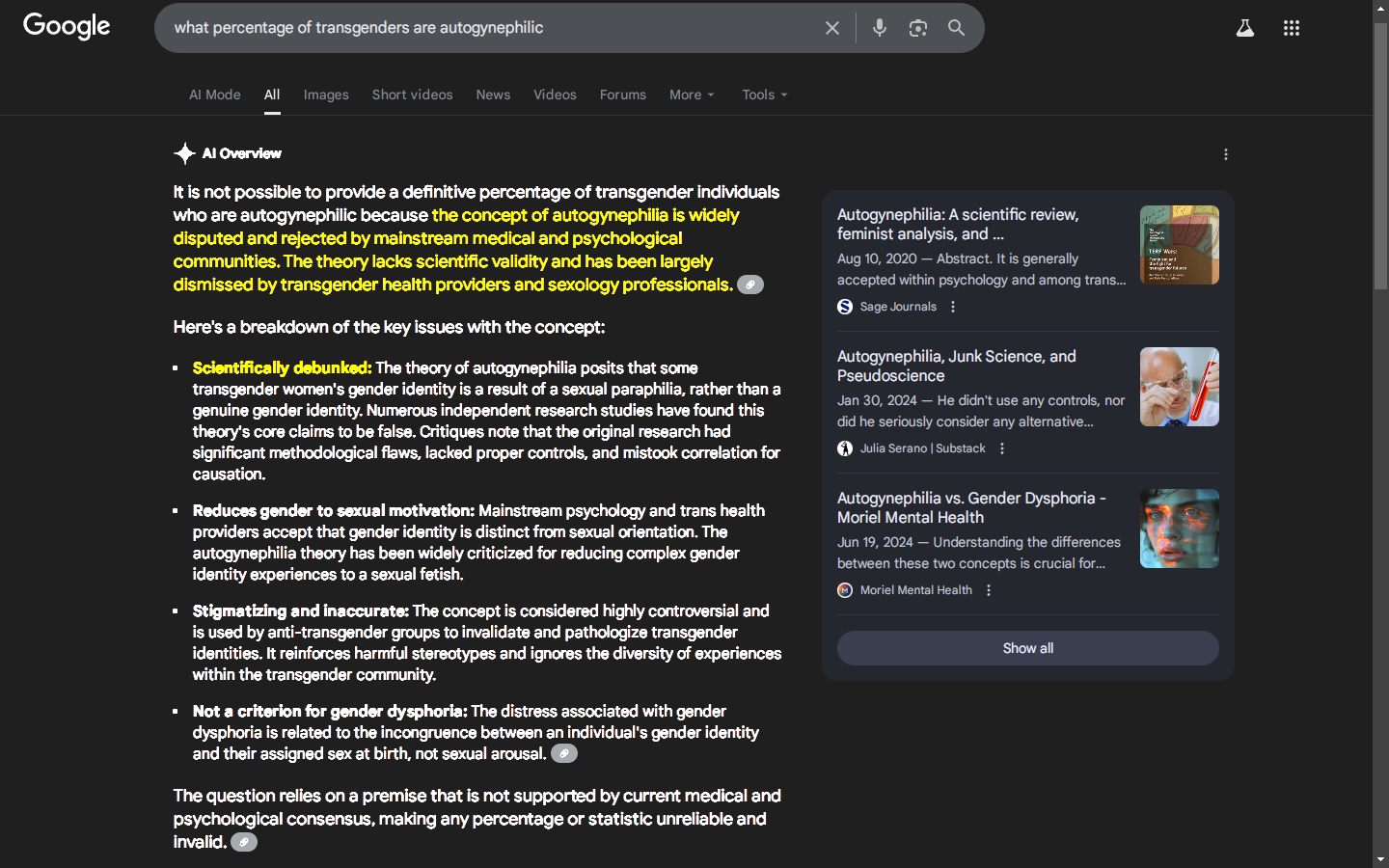Image resolution: width=1389 pixels, height=868 pixels.
Task: Click the Moriel Mental Health favicon
Action: [845, 590]
